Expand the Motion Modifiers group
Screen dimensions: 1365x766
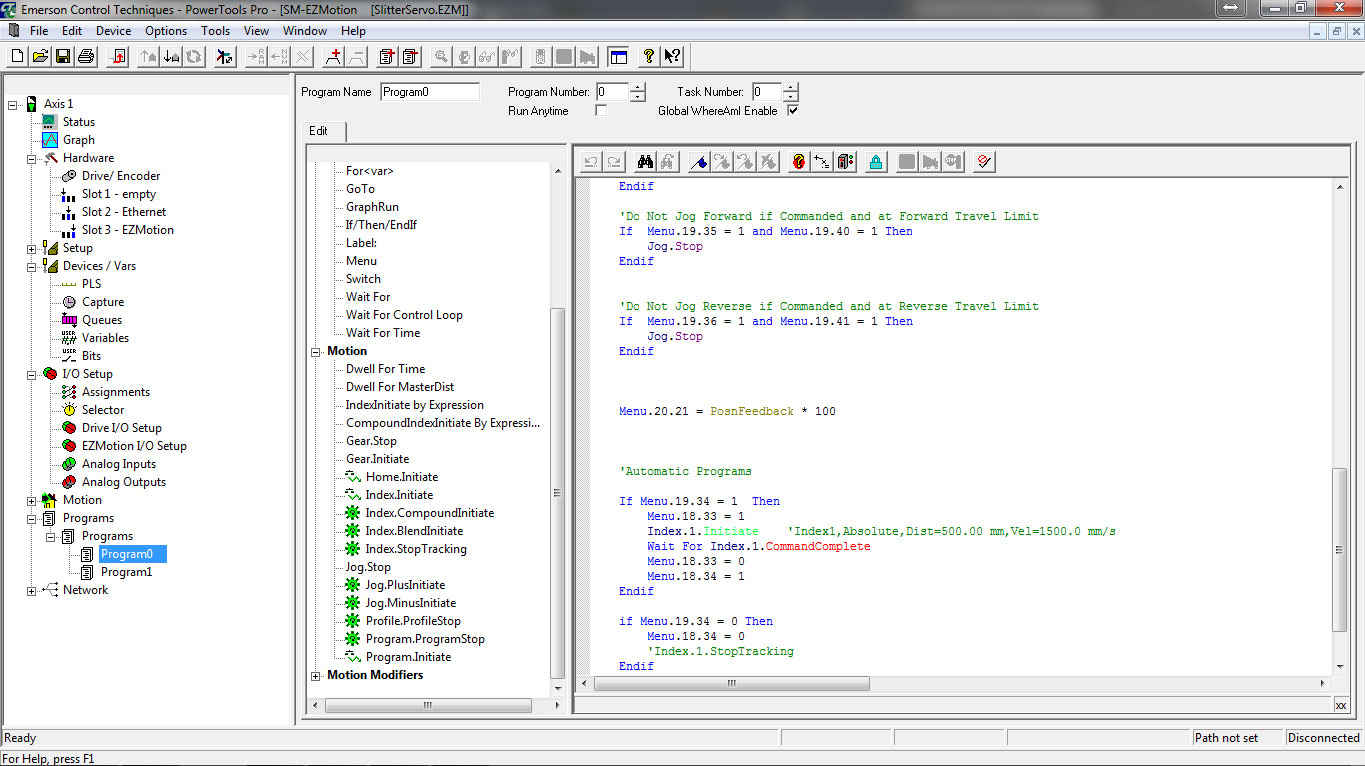tap(317, 676)
